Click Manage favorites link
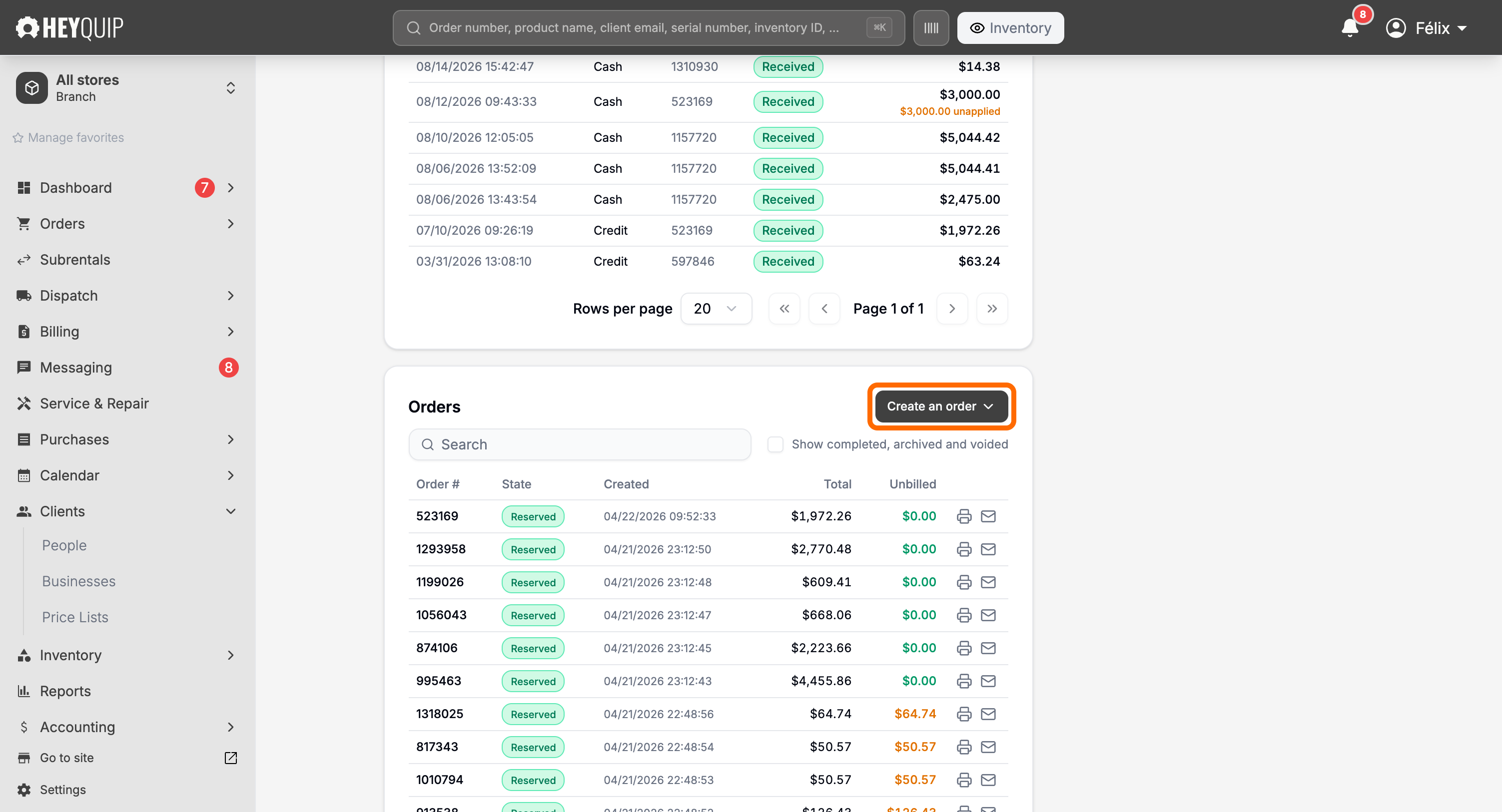 (x=68, y=137)
